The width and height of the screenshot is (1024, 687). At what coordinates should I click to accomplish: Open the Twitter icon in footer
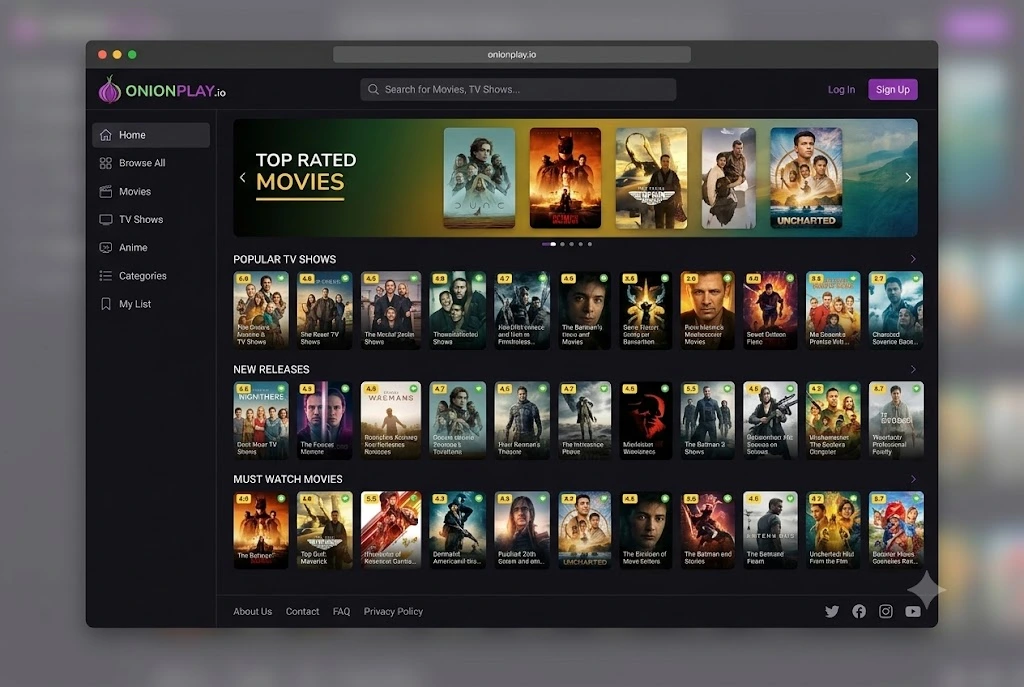[831, 611]
